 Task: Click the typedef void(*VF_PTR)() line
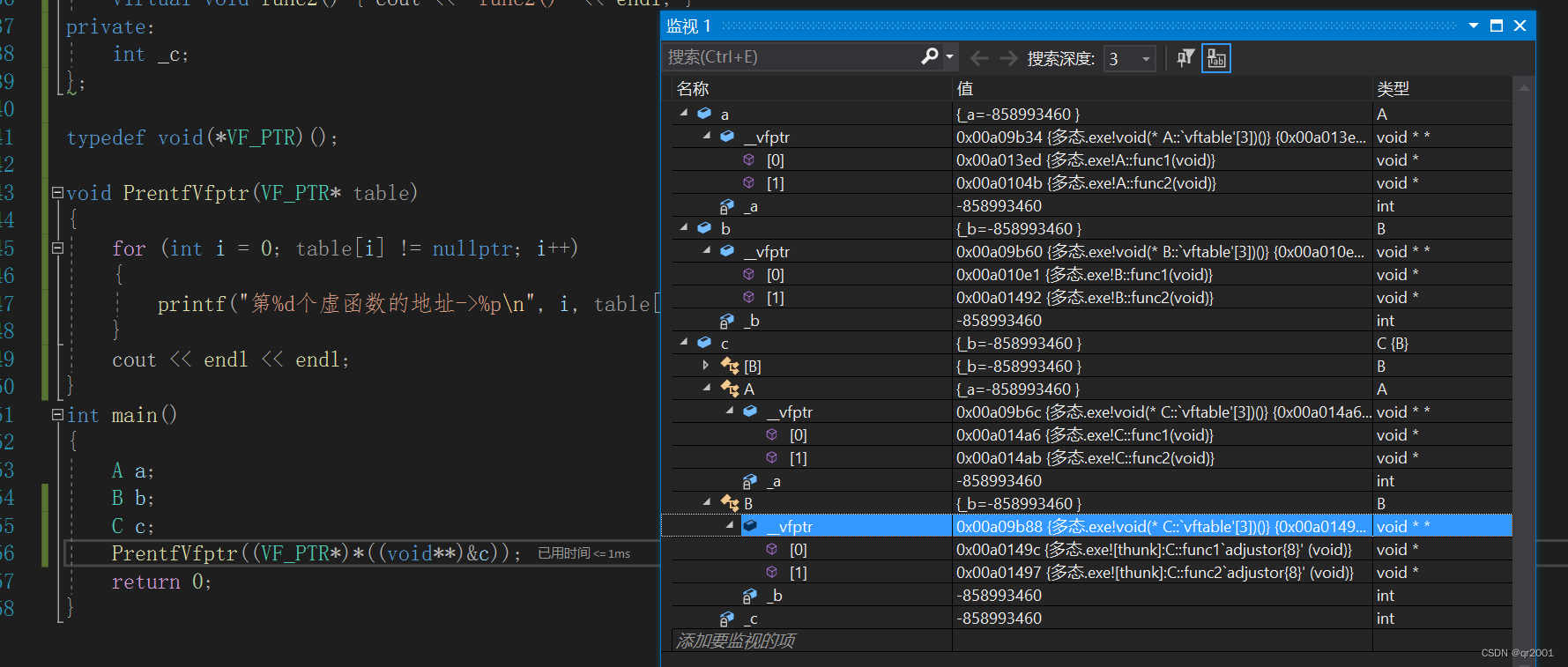202,137
